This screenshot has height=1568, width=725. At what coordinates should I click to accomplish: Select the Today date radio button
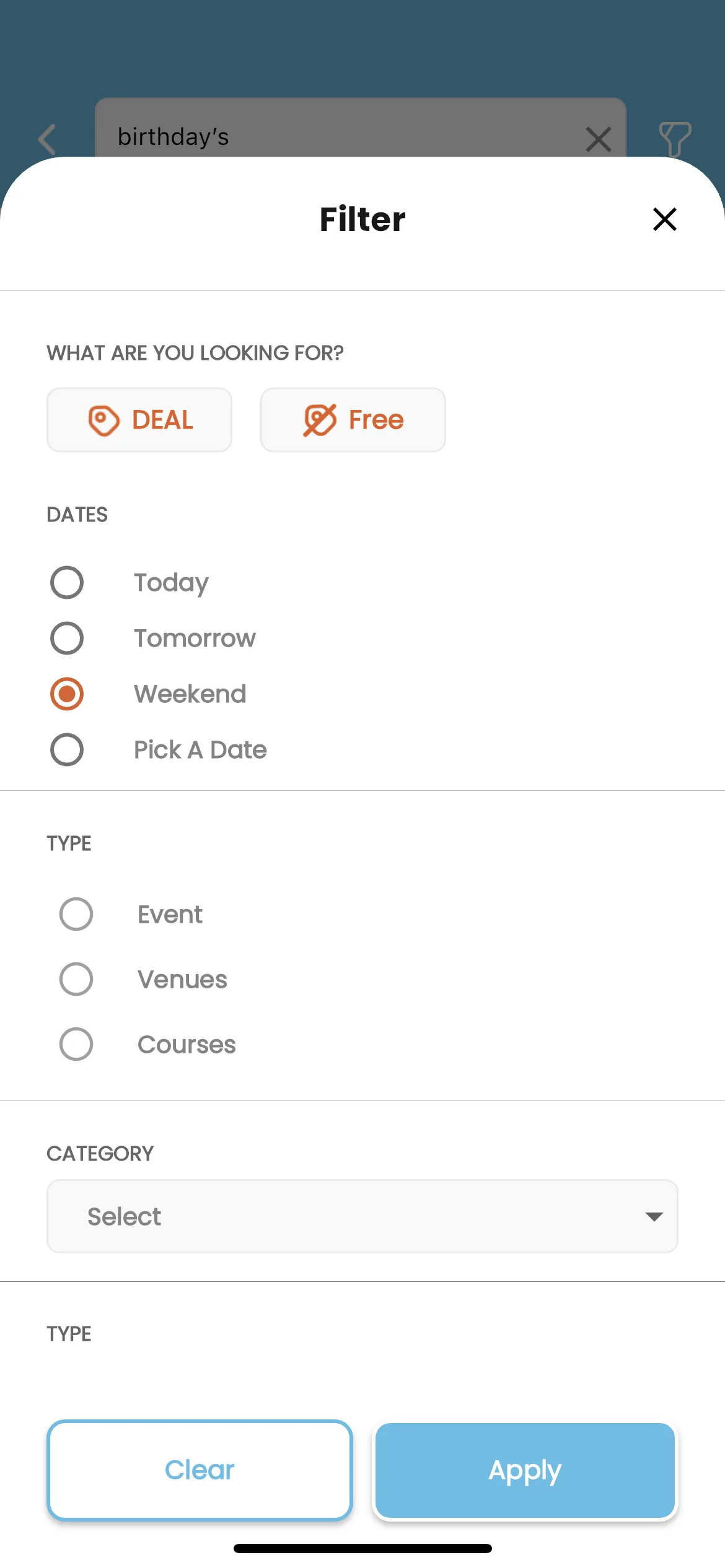tap(67, 582)
